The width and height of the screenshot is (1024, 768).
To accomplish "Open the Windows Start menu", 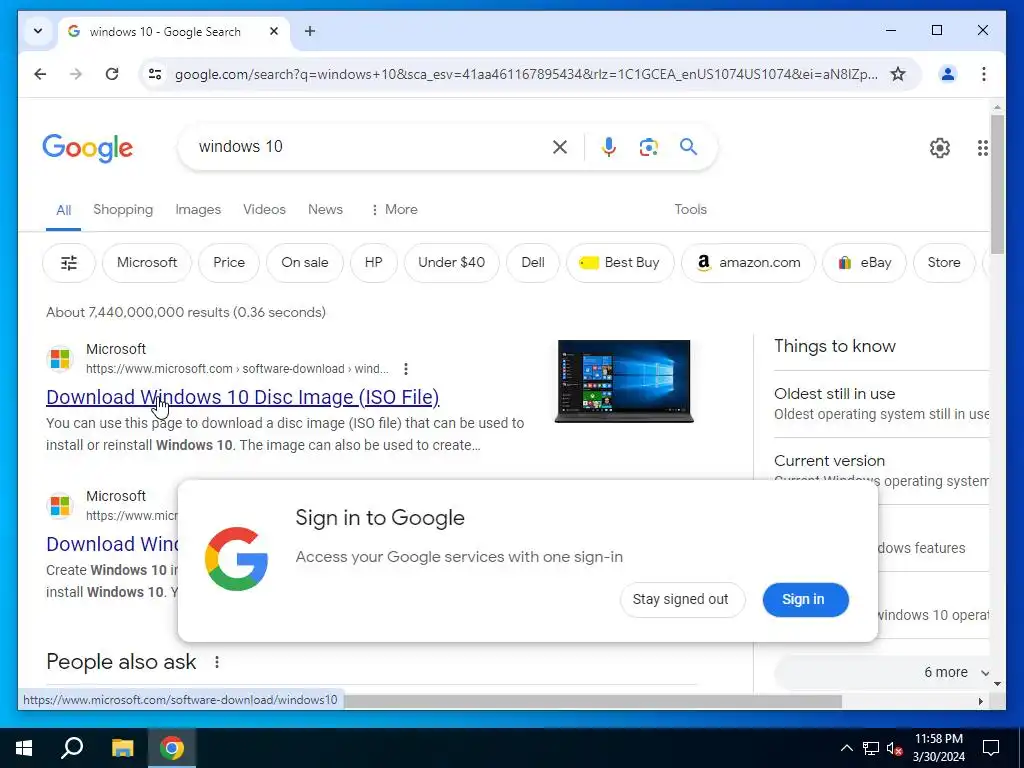I will (24, 748).
